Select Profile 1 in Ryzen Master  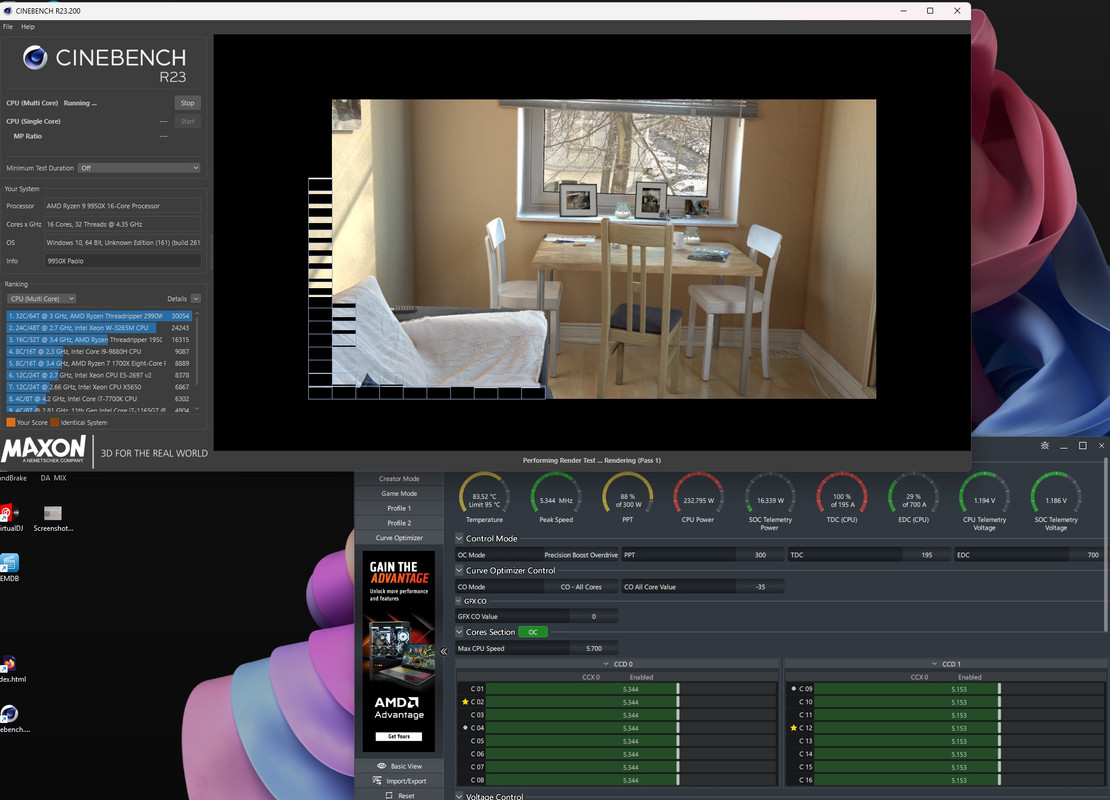pos(399,508)
